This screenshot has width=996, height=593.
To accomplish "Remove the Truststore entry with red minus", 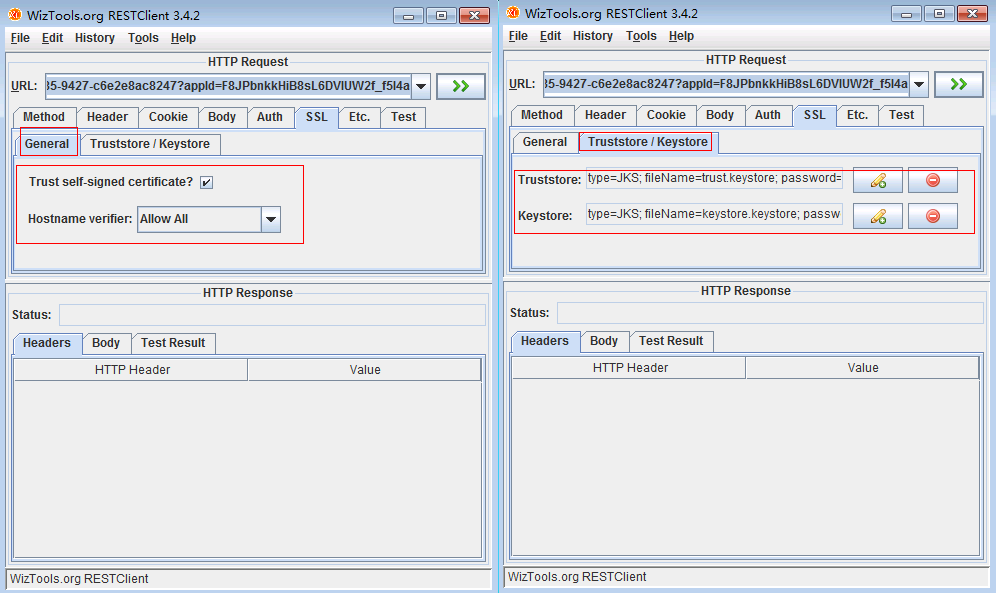I will coord(932,180).
